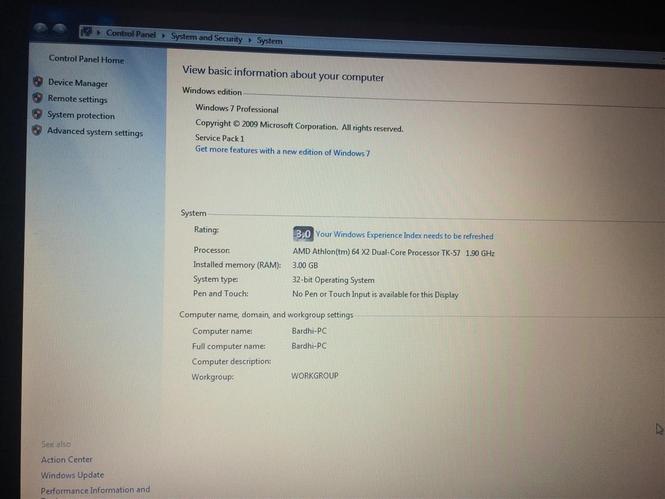Click View basic information about your computer heading
This screenshot has width=665, height=499.
click(283, 73)
